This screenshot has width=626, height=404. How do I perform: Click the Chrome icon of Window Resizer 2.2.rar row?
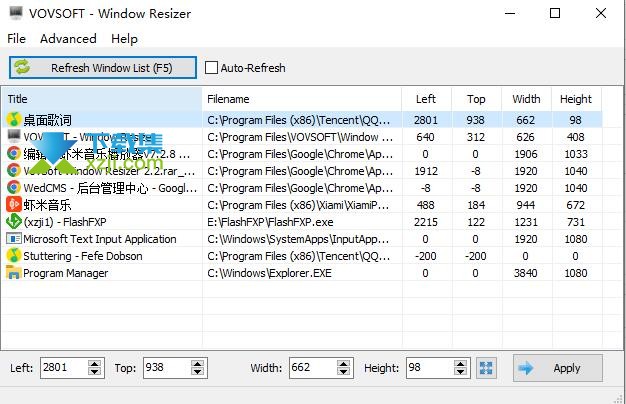point(14,170)
